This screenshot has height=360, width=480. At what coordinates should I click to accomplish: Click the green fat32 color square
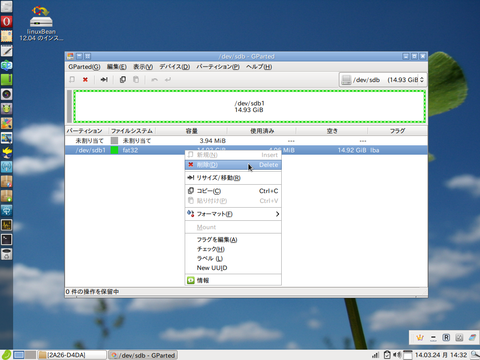tap(114, 150)
